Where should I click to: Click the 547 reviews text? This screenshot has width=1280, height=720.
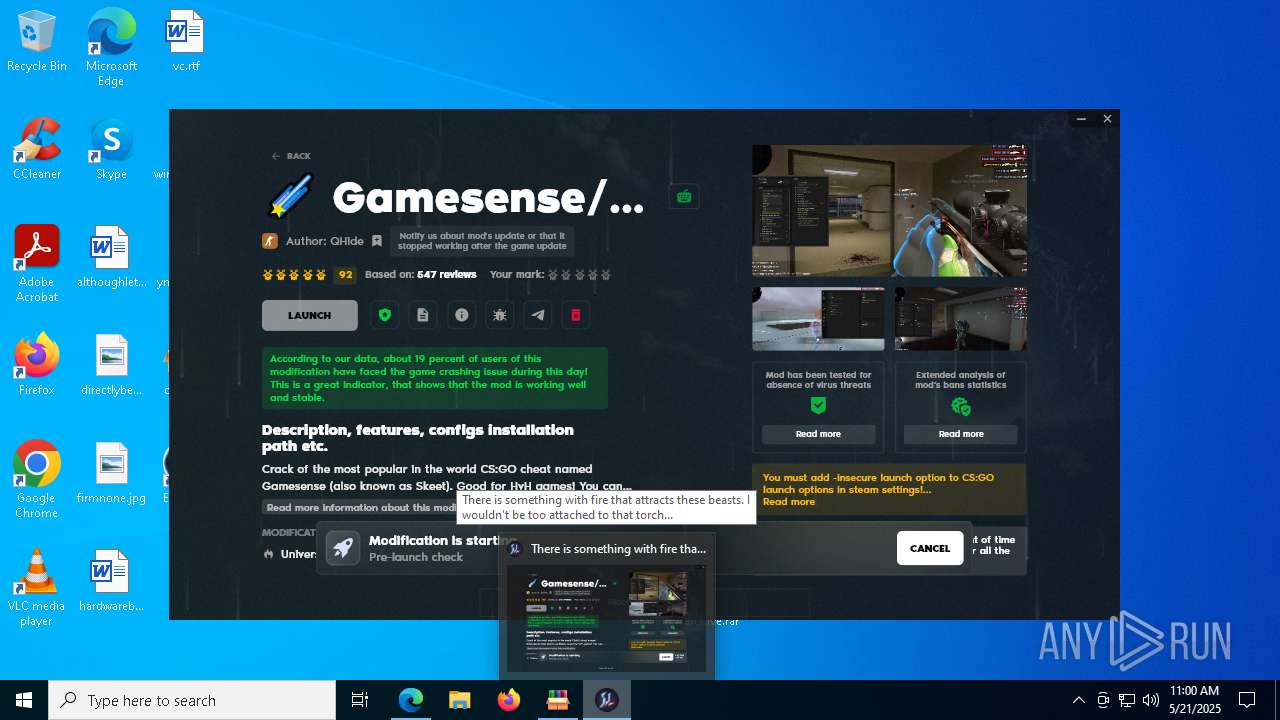446,275
